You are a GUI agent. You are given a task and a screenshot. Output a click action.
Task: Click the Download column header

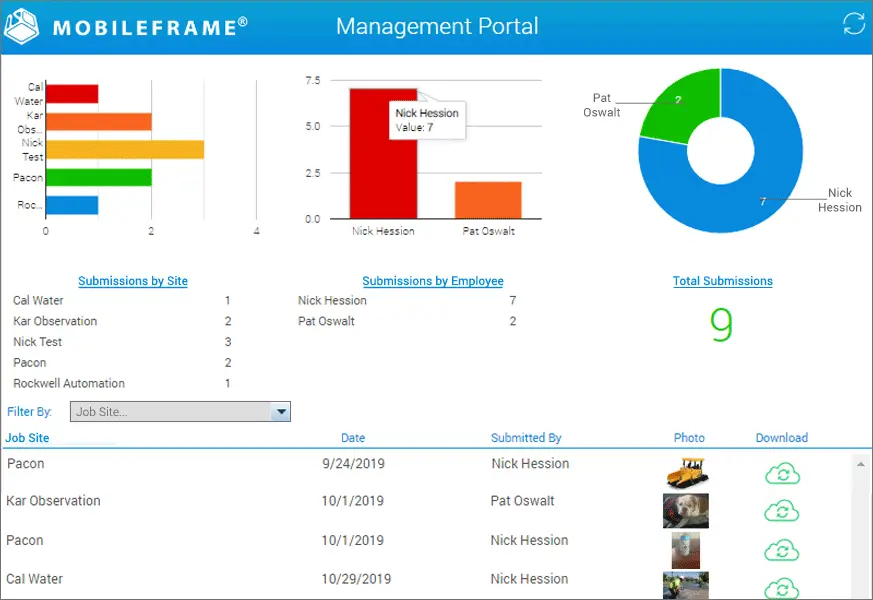(x=782, y=438)
